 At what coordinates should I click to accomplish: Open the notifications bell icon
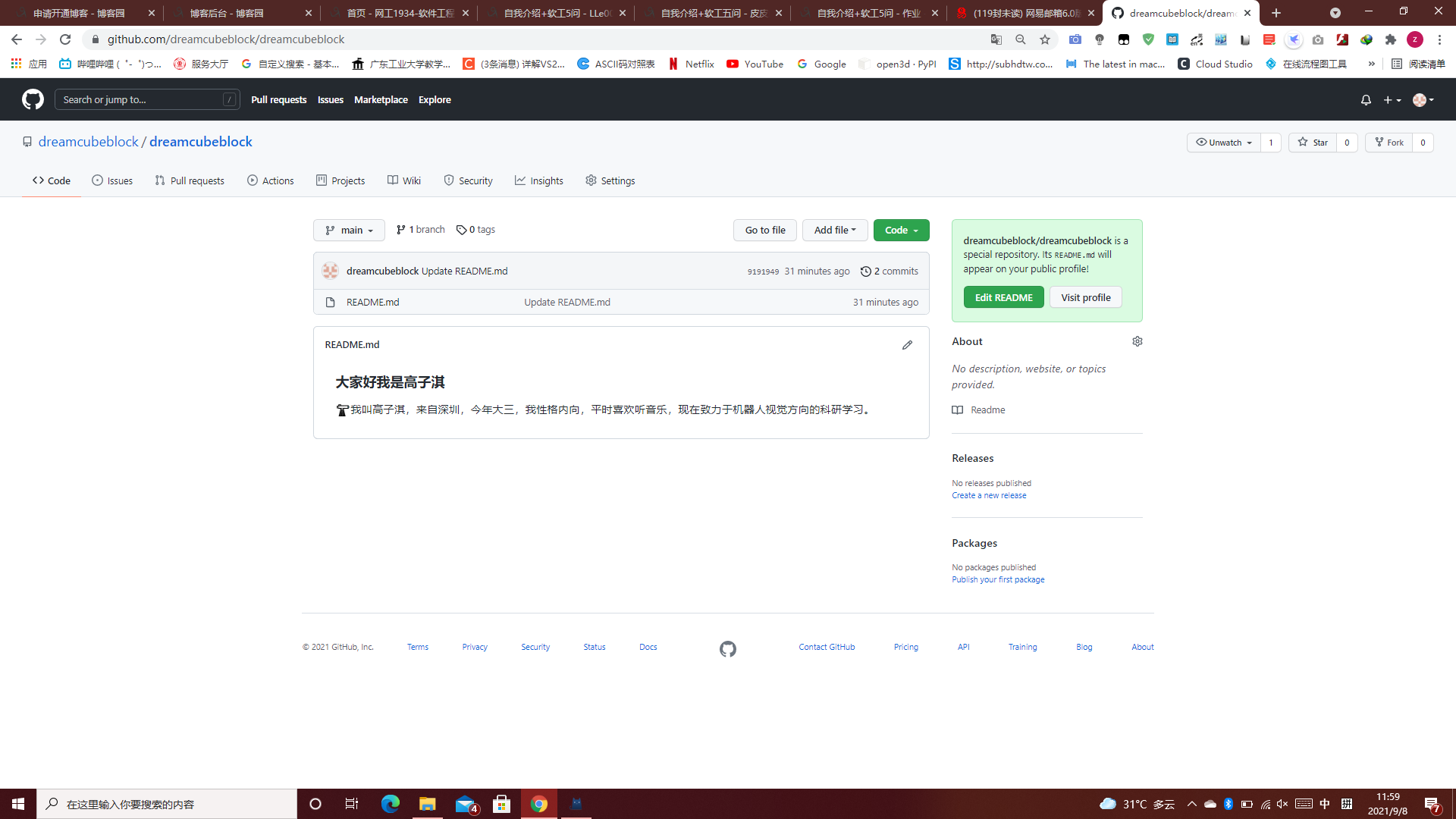click(x=1366, y=100)
